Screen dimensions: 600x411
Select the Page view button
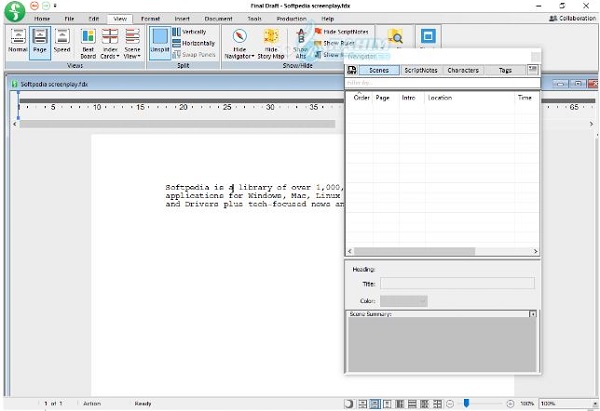40,41
